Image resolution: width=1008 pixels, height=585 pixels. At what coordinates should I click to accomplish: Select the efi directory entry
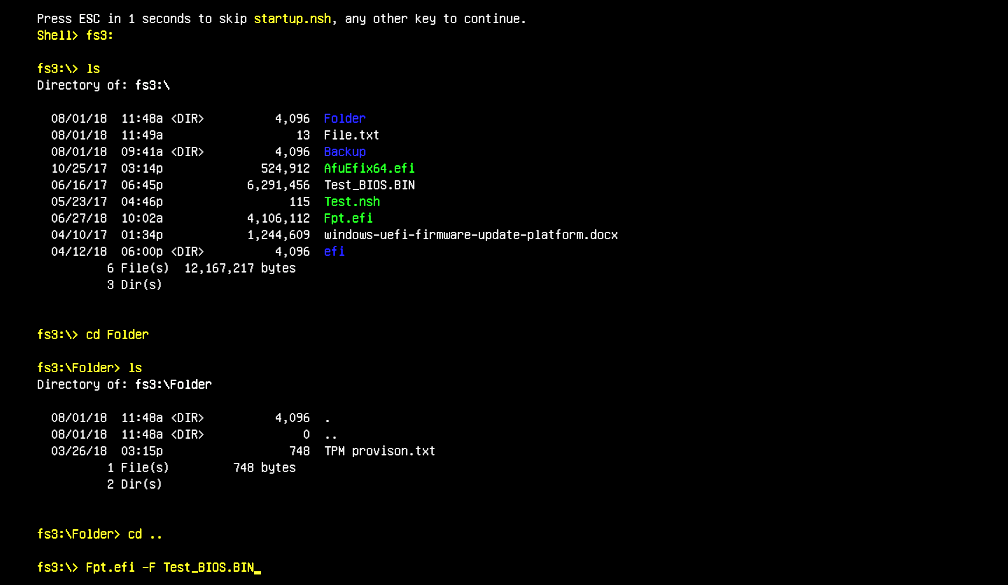333,251
